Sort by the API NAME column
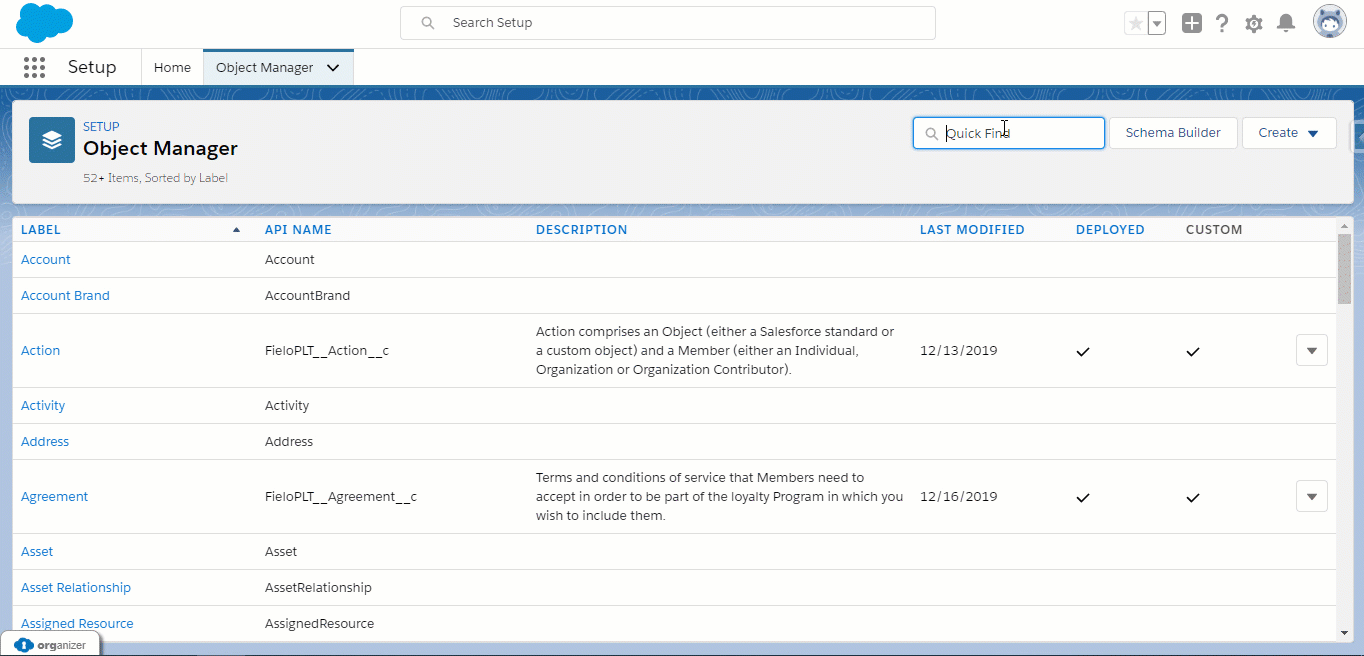The width and height of the screenshot is (1364, 656). [298, 229]
